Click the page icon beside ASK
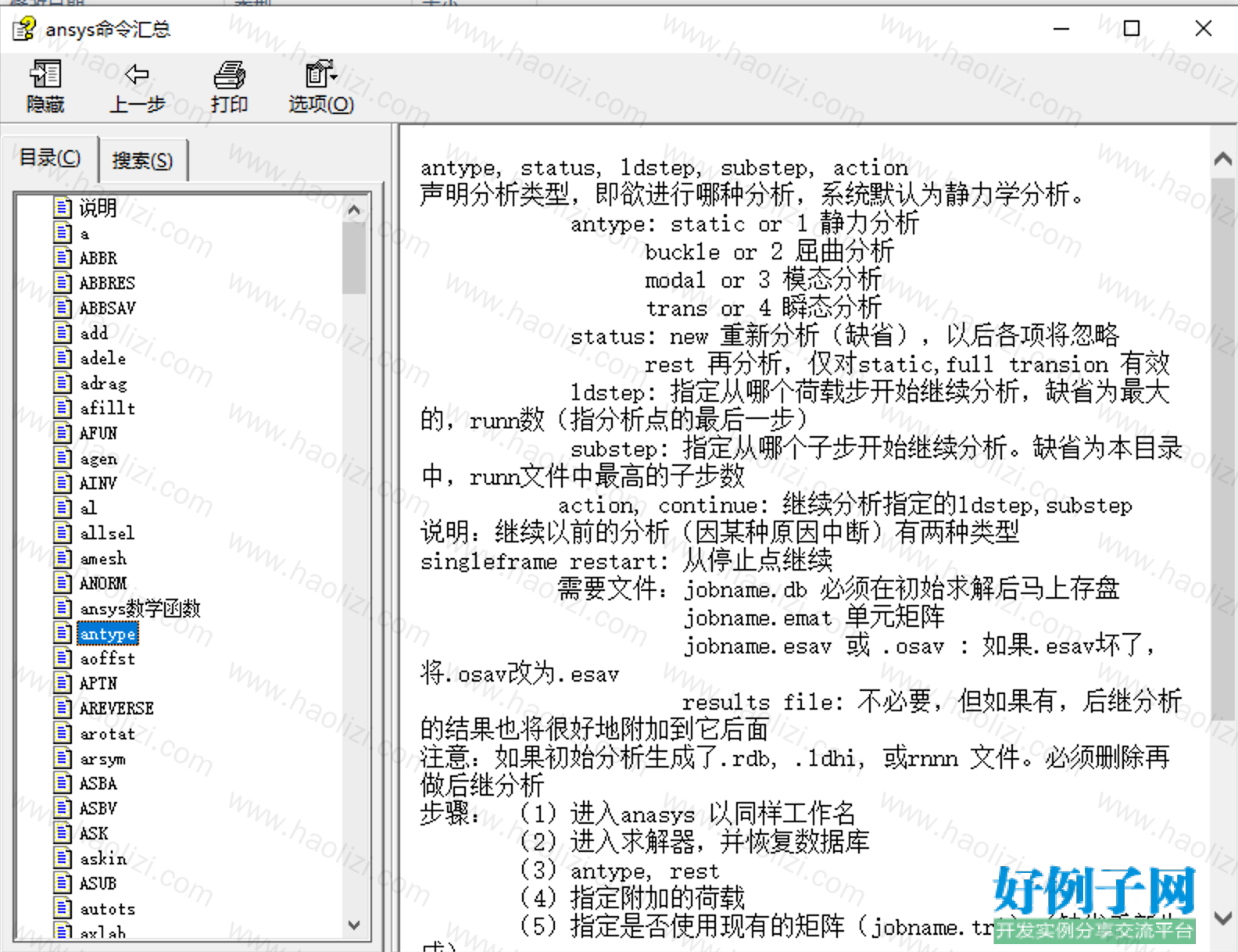The width and height of the screenshot is (1238, 952). click(63, 832)
